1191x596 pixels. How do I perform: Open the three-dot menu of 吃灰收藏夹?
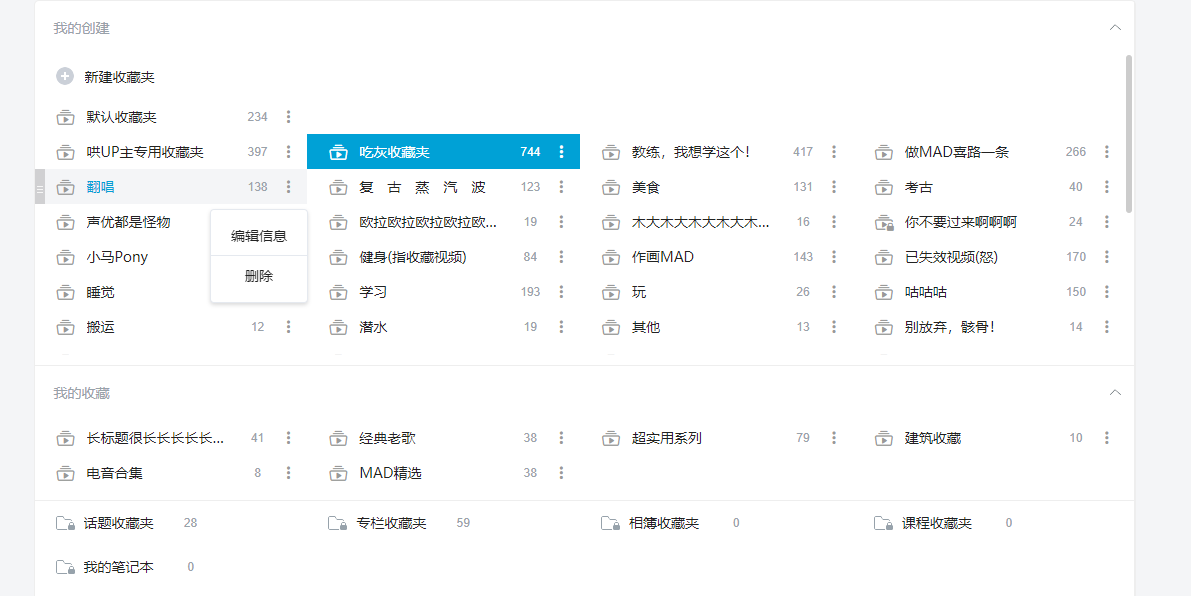(x=561, y=151)
